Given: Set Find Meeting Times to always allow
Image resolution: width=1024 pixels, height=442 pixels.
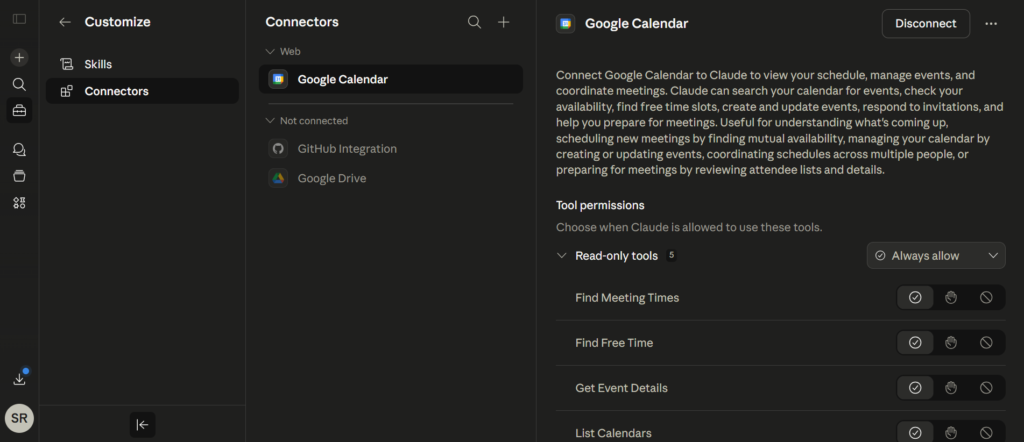Looking at the screenshot, I should [915, 298].
